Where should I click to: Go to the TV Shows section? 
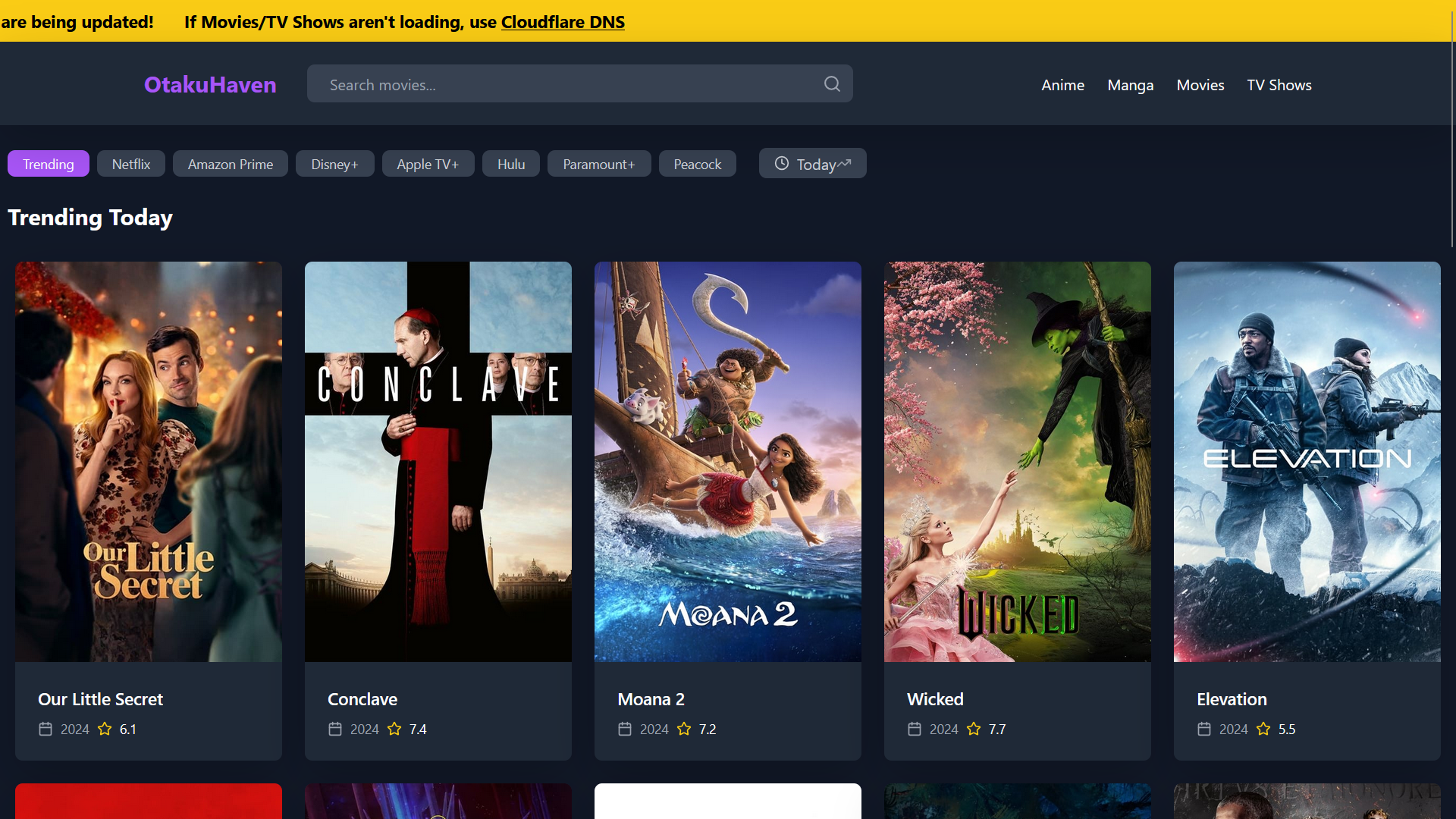point(1279,85)
